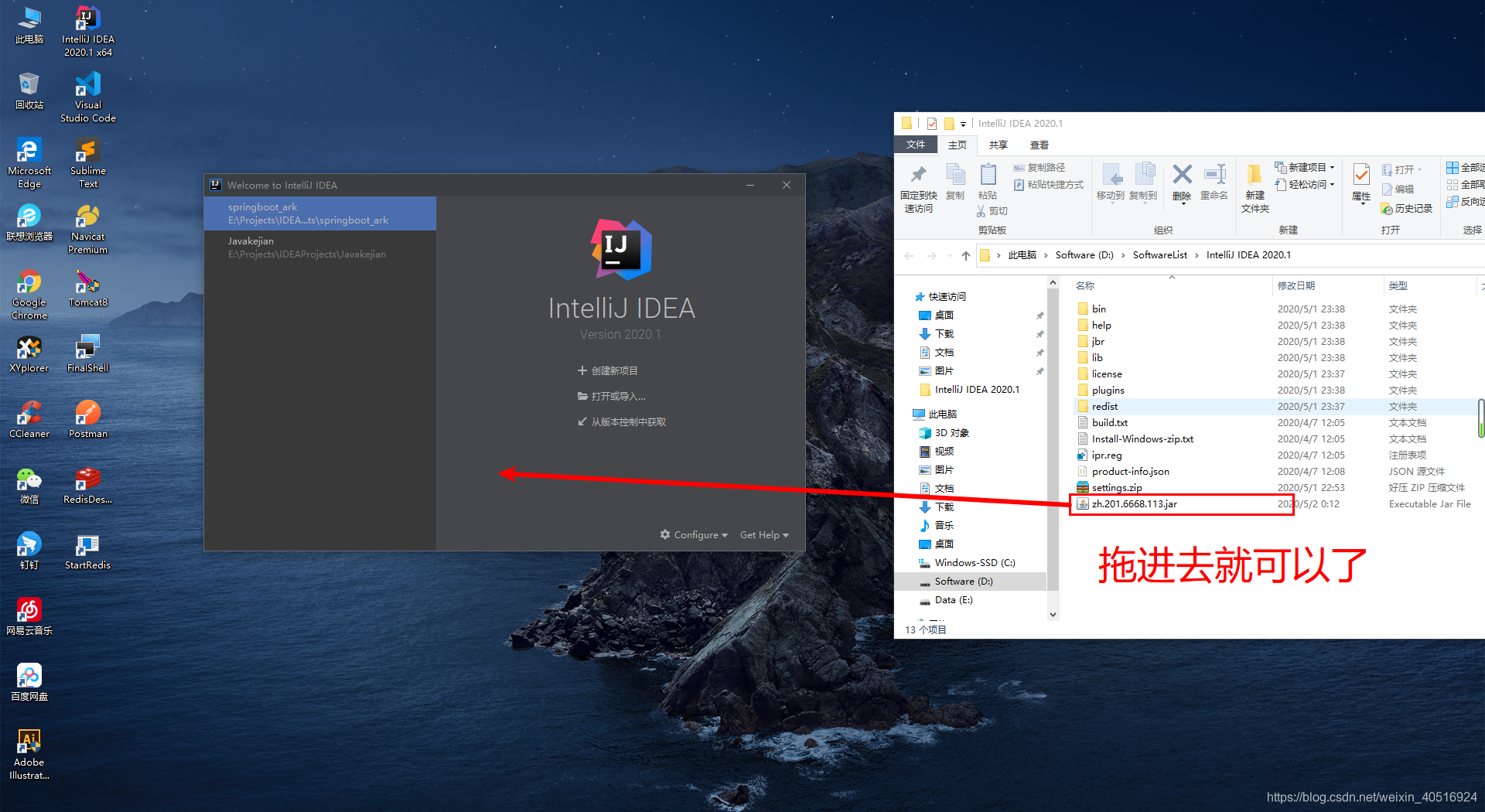Select the 回收站 recycle bin icon

tap(29, 91)
